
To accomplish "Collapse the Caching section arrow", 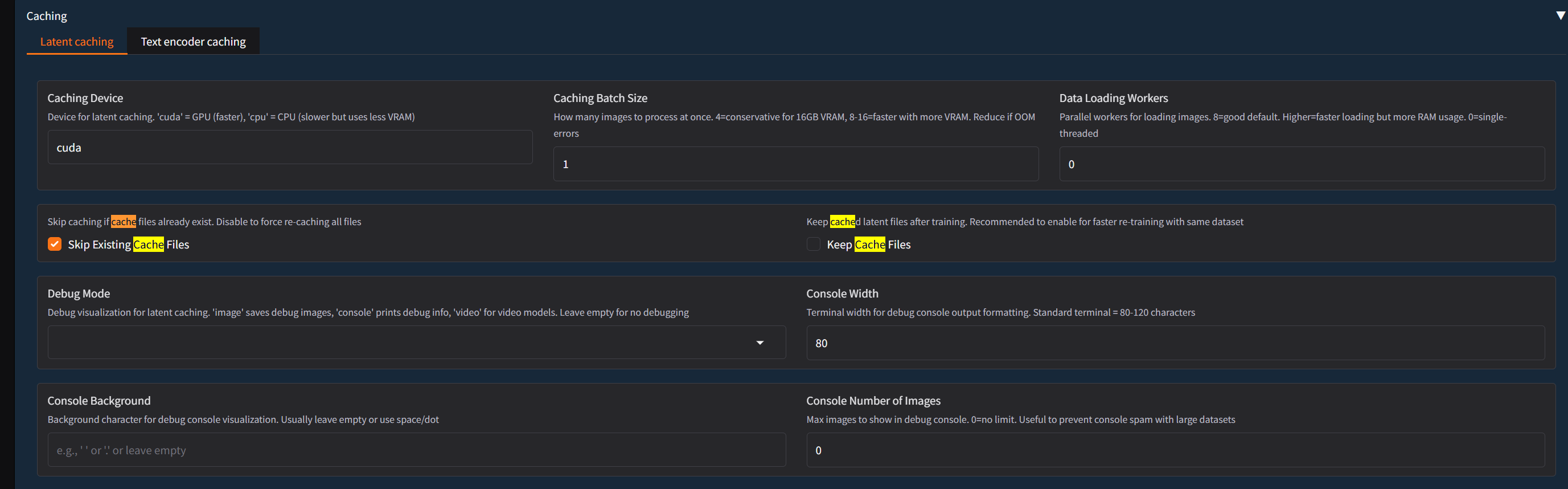I will [x=1560, y=16].
